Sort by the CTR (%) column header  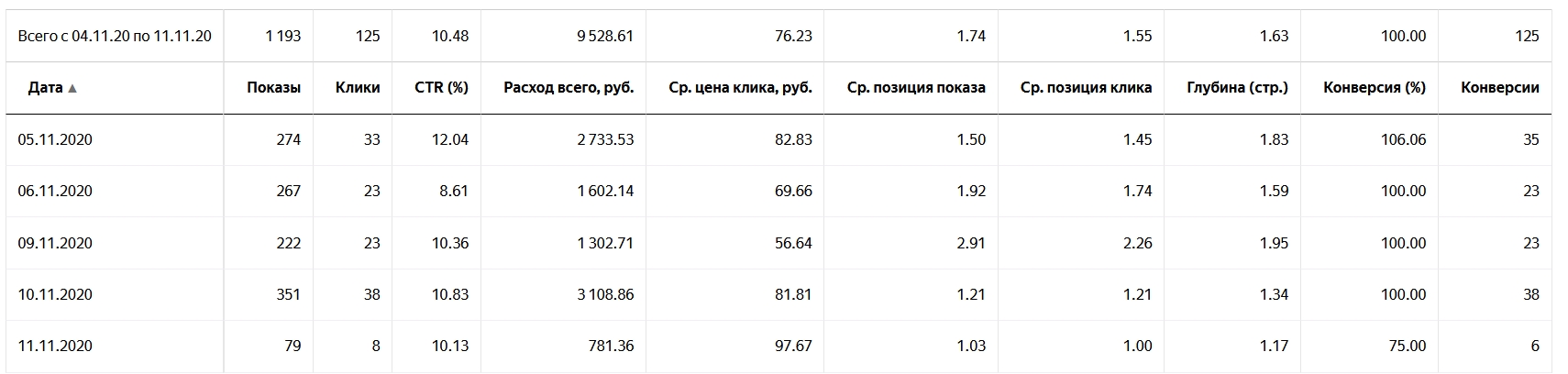pos(441,88)
